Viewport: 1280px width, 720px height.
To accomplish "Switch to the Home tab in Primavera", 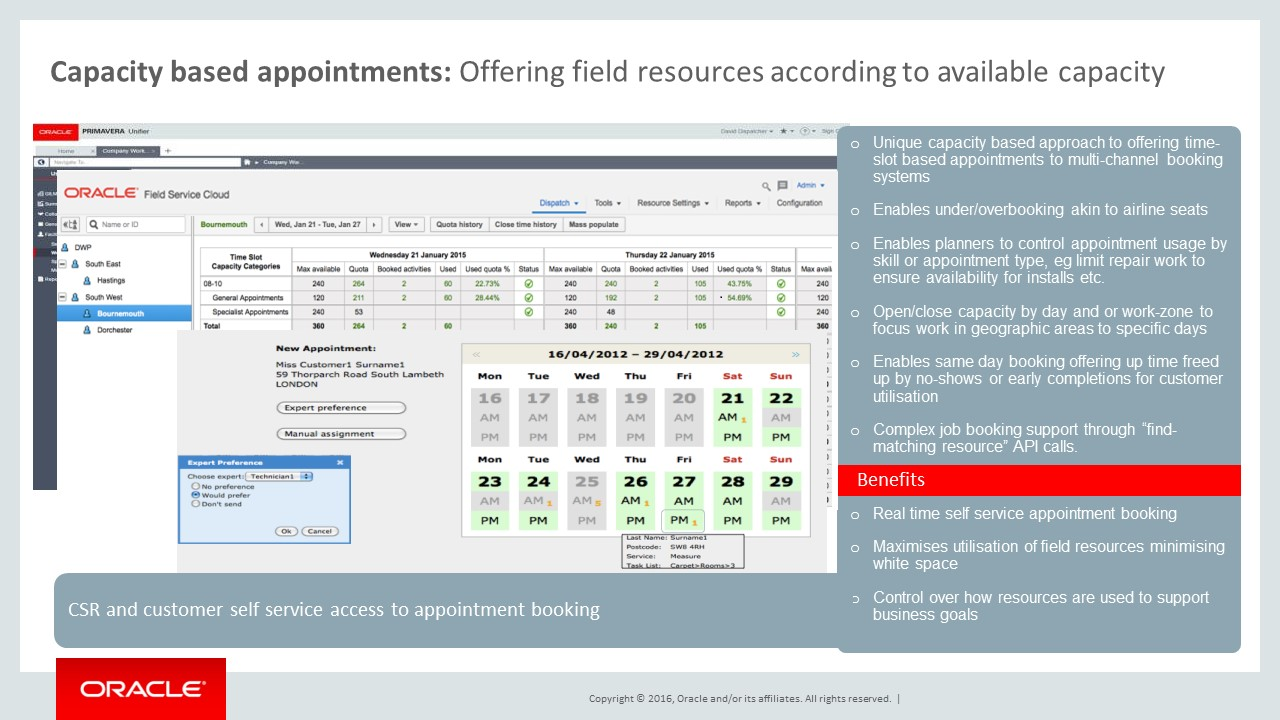I will click(x=65, y=150).
